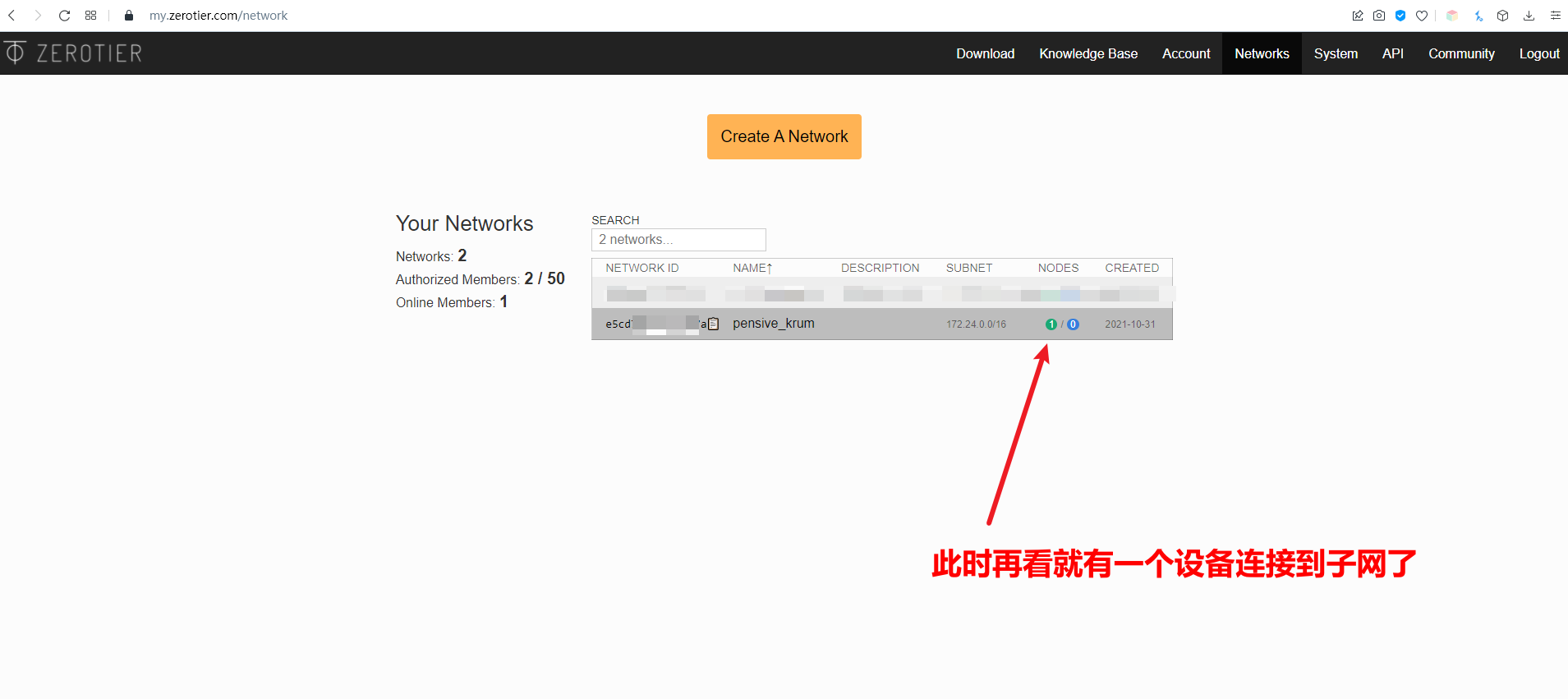Bookmark the page with the heart icon
The image size is (1568, 699).
[x=1422, y=16]
